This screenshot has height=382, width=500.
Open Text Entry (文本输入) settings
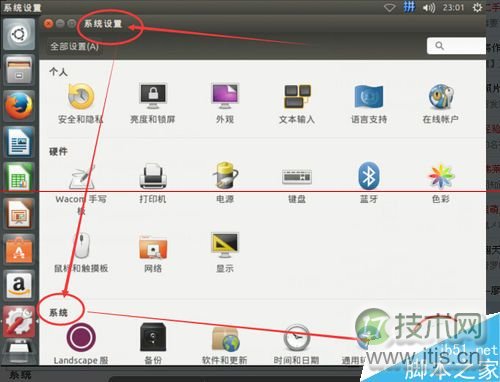coord(297,103)
